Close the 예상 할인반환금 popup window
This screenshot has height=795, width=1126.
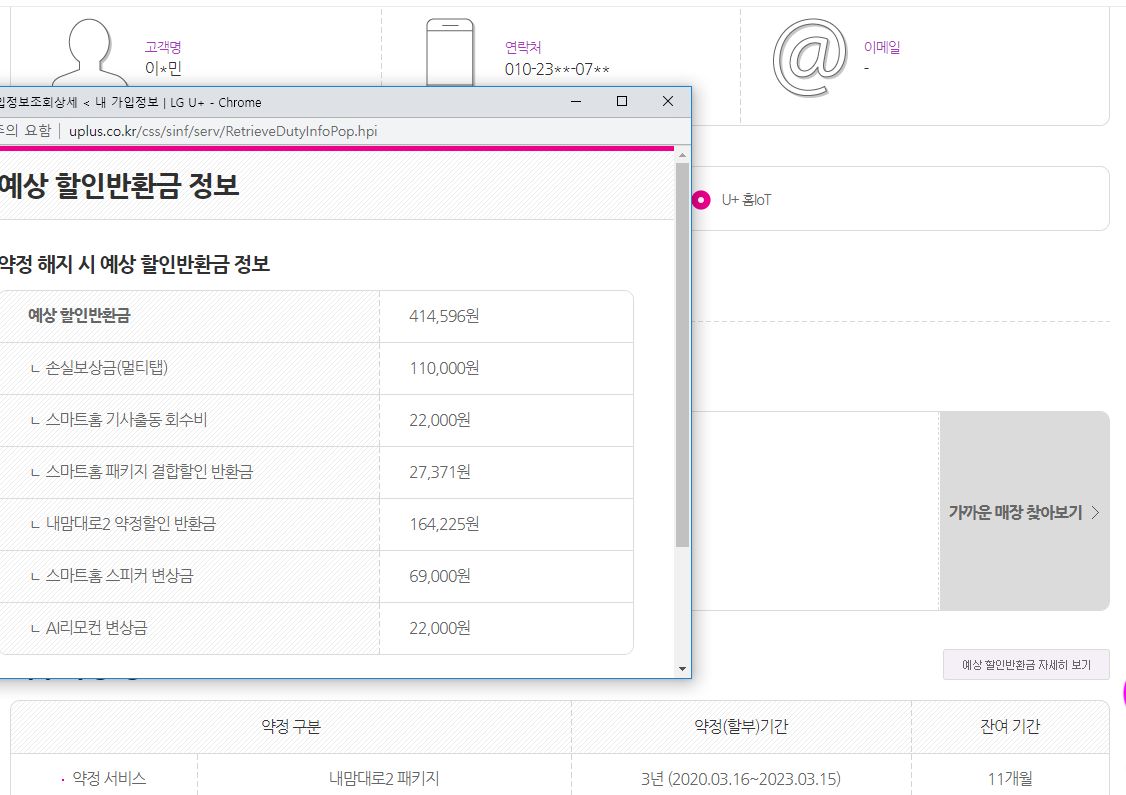(x=668, y=102)
